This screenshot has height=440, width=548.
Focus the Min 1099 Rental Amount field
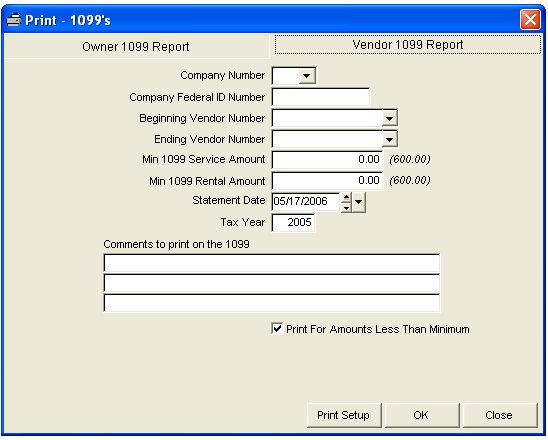click(x=327, y=181)
